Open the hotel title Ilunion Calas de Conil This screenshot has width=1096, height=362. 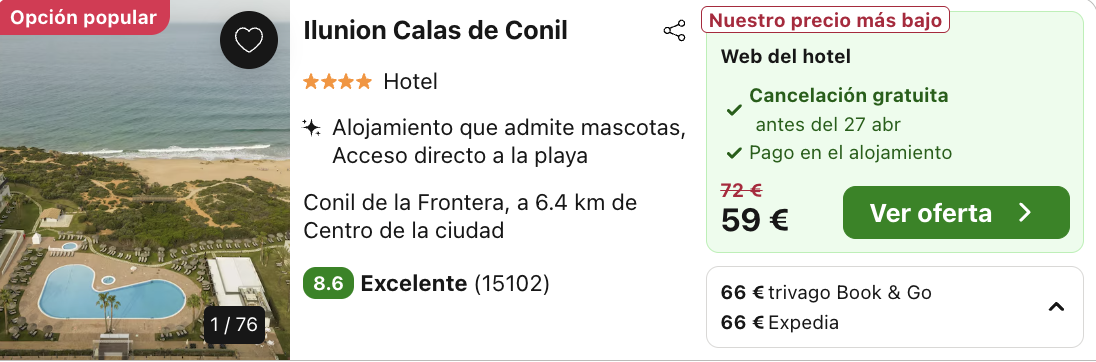[x=435, y=31]
